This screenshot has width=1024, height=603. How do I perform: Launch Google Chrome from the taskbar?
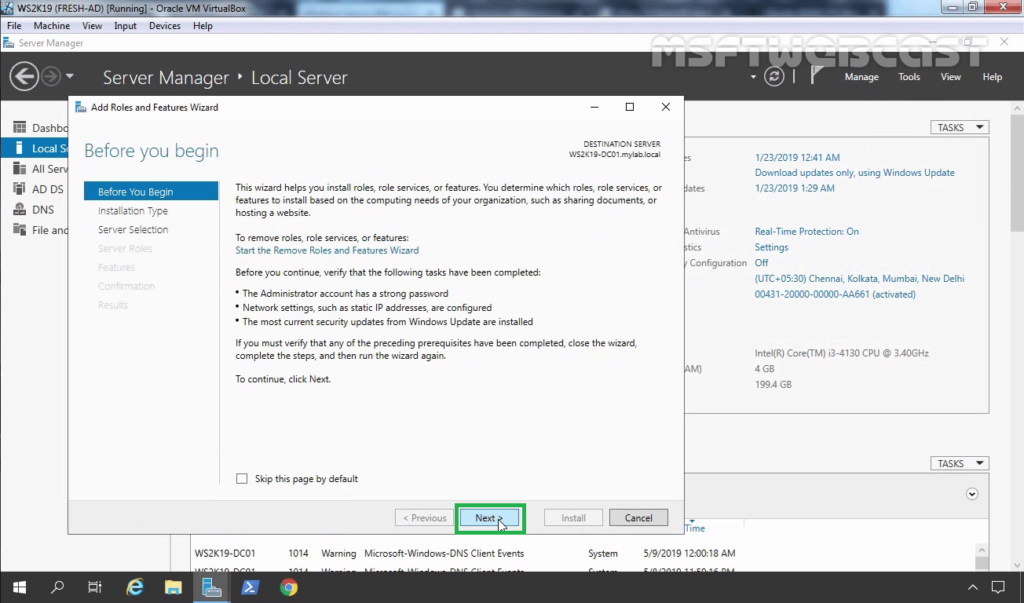pyautogui.click(x=289, y=587)
